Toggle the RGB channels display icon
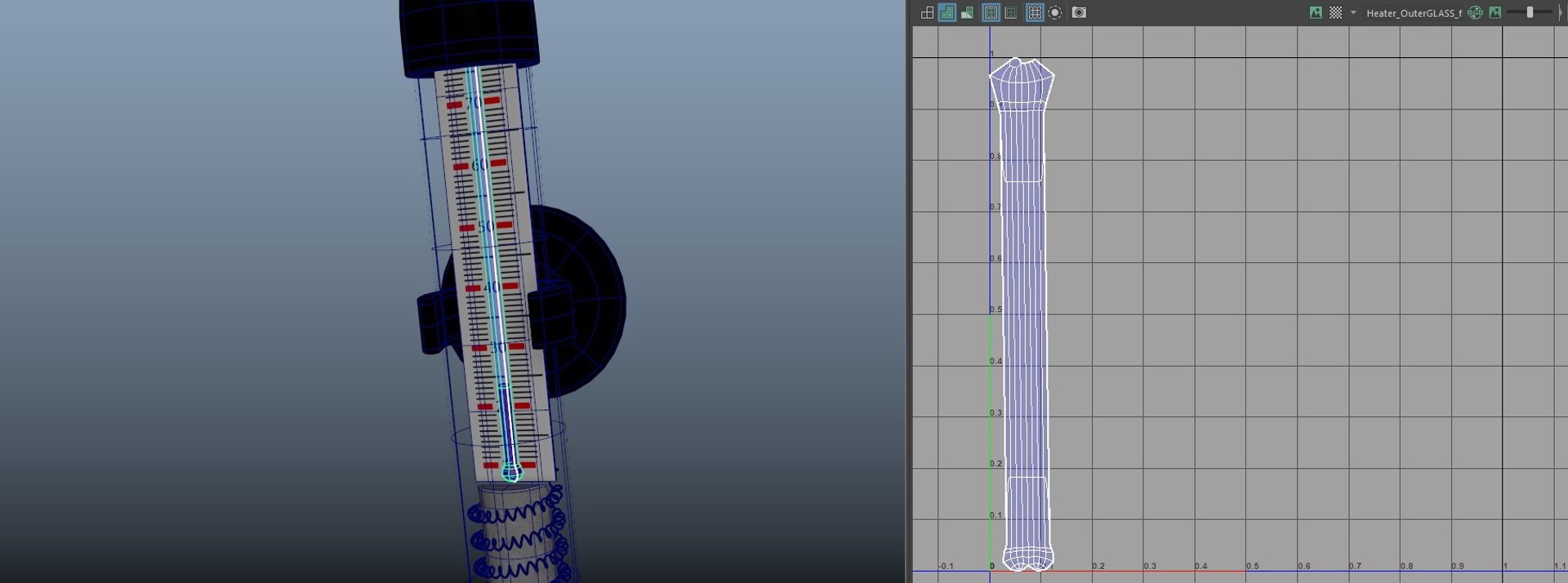Image resolution: width=1568 pixels, height=583 pixels. pyautogui.click(x=1475, y=12)
